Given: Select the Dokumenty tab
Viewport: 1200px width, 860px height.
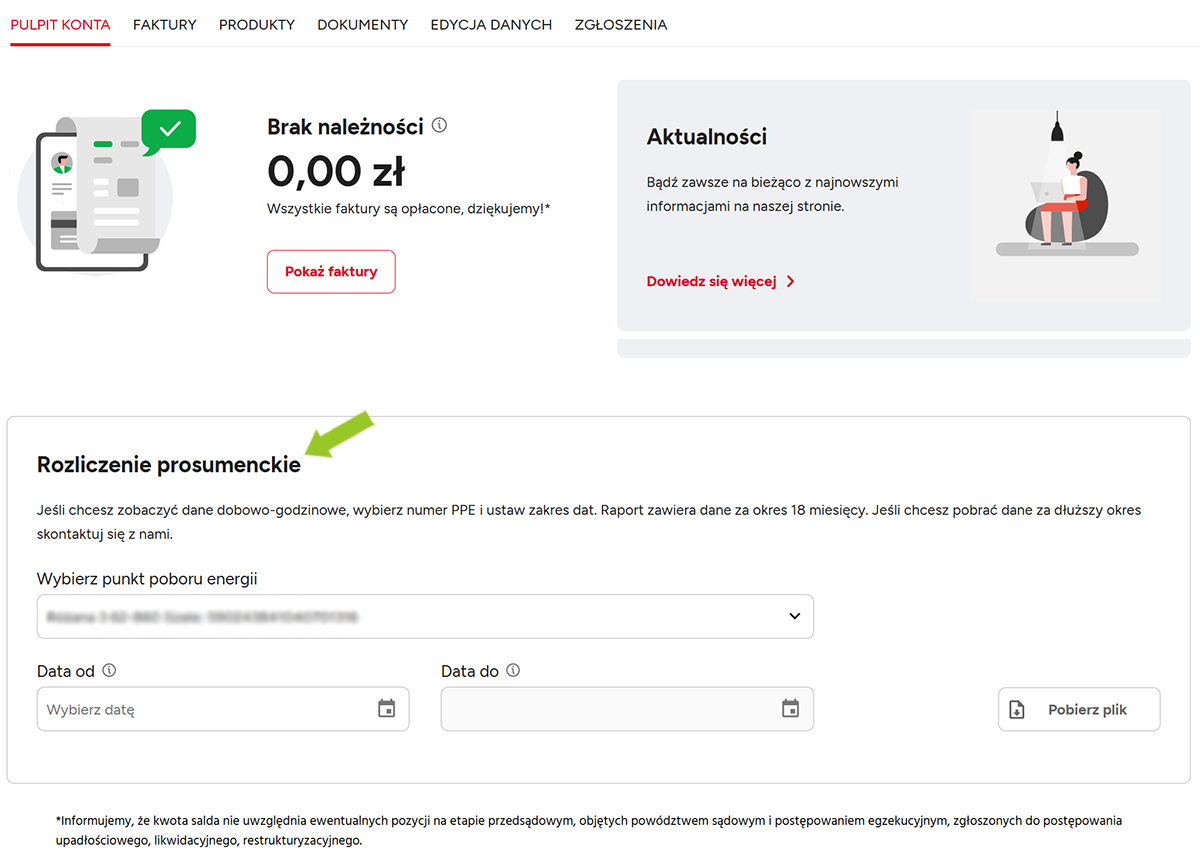Looking at the screenshot, I should tap(363, 25).
